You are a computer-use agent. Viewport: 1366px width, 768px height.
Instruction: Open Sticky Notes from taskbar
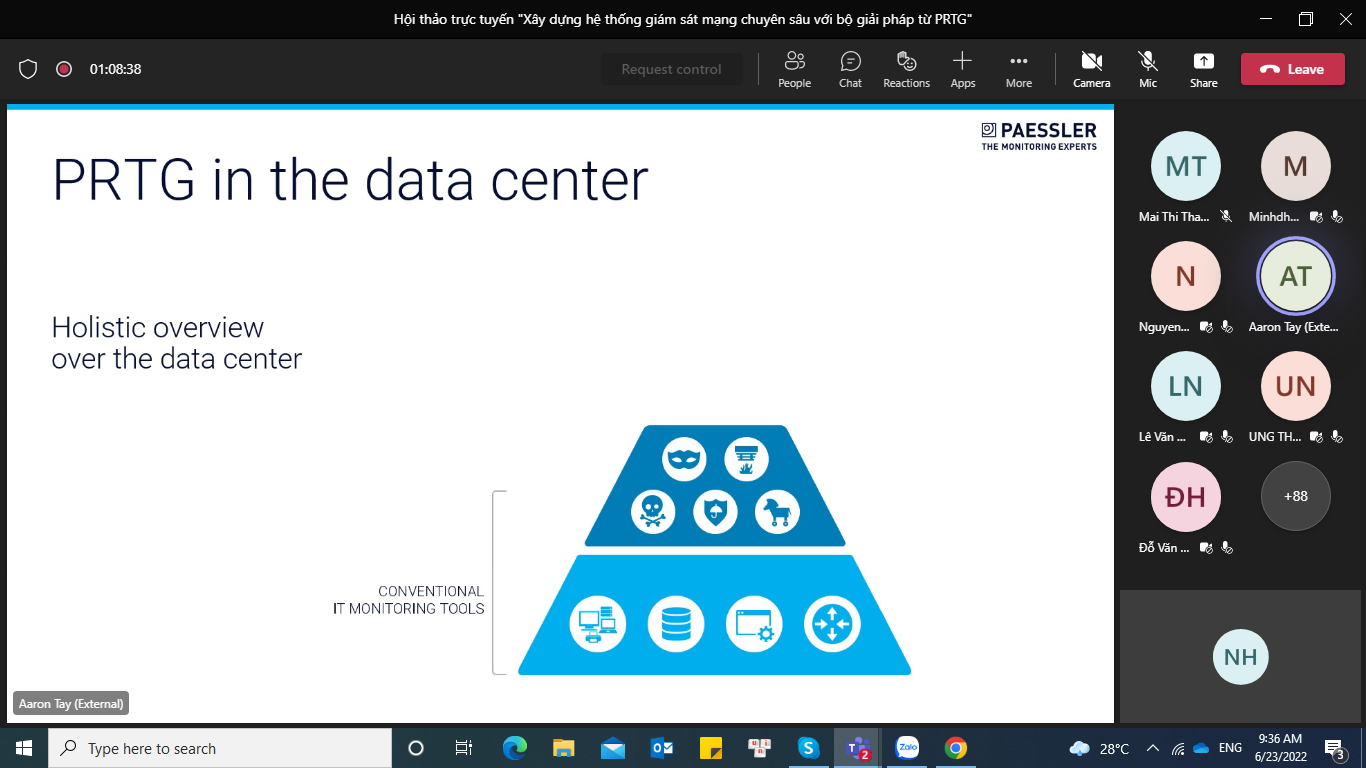[710, 748]
